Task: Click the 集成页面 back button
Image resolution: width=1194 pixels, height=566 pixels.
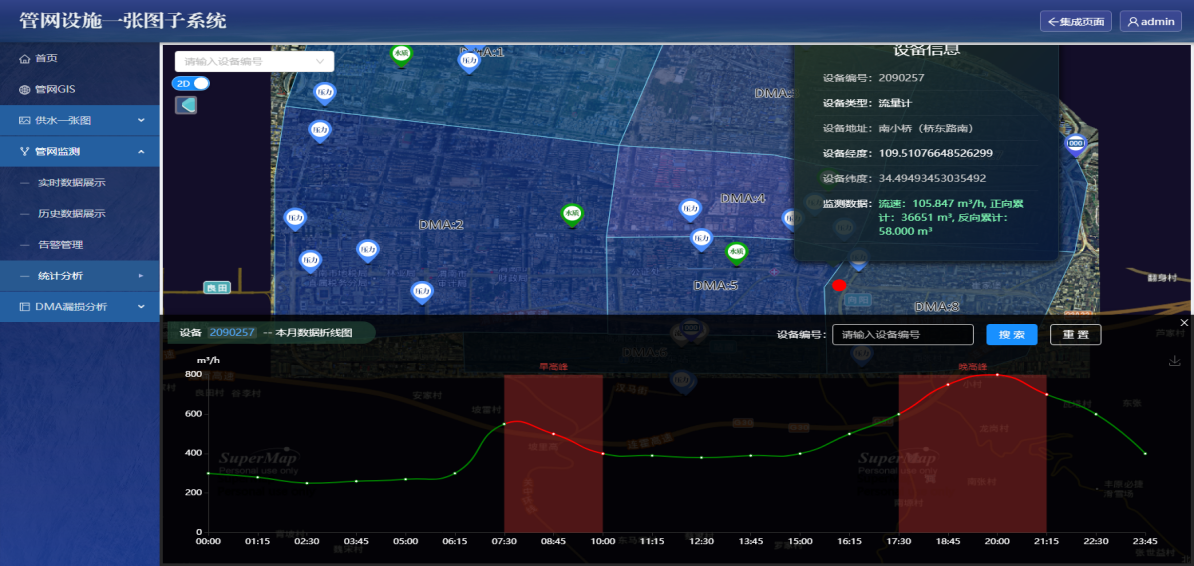Action: tap(1076, 22)
